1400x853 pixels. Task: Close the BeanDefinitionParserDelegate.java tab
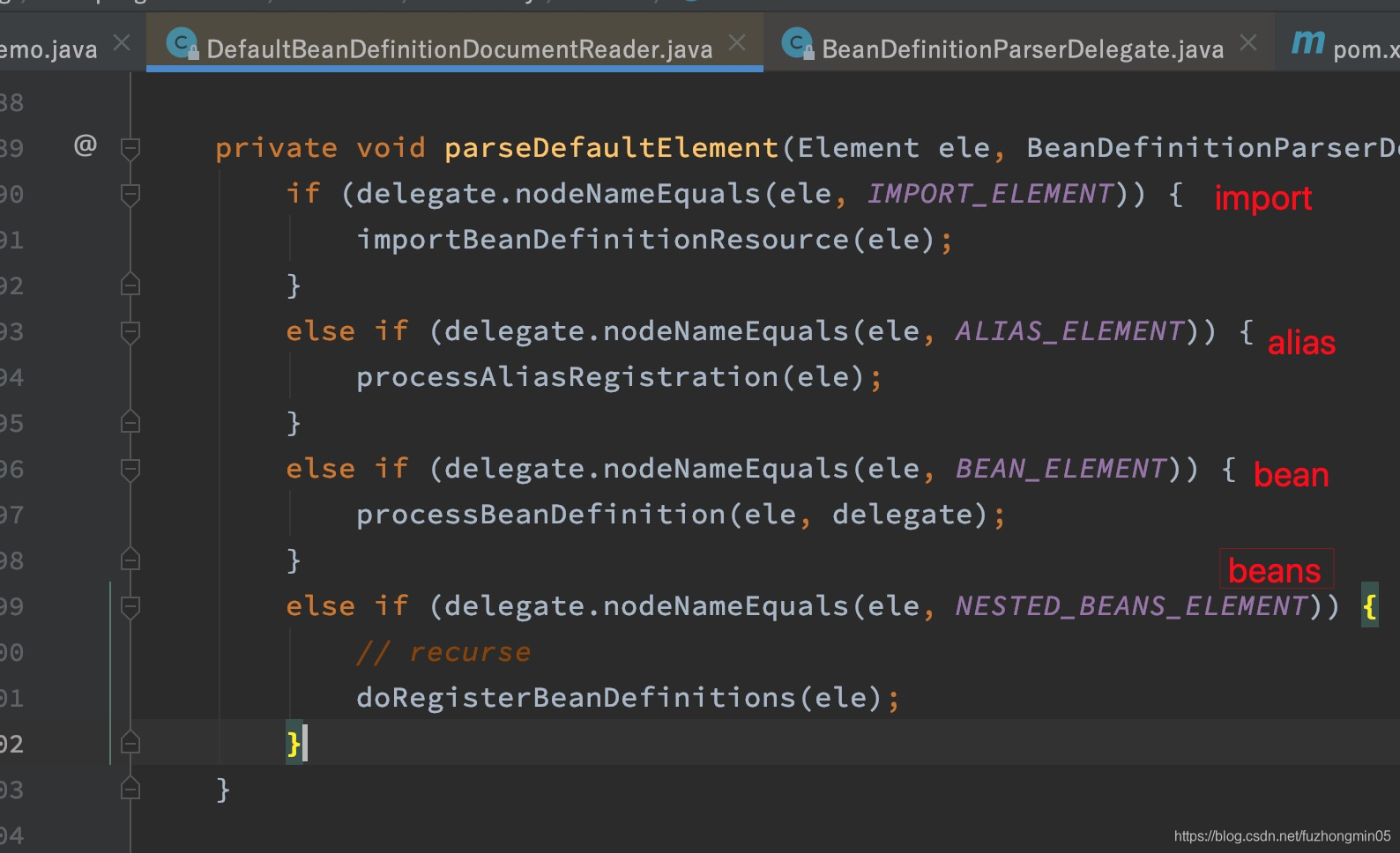(x=1248, y=42)
